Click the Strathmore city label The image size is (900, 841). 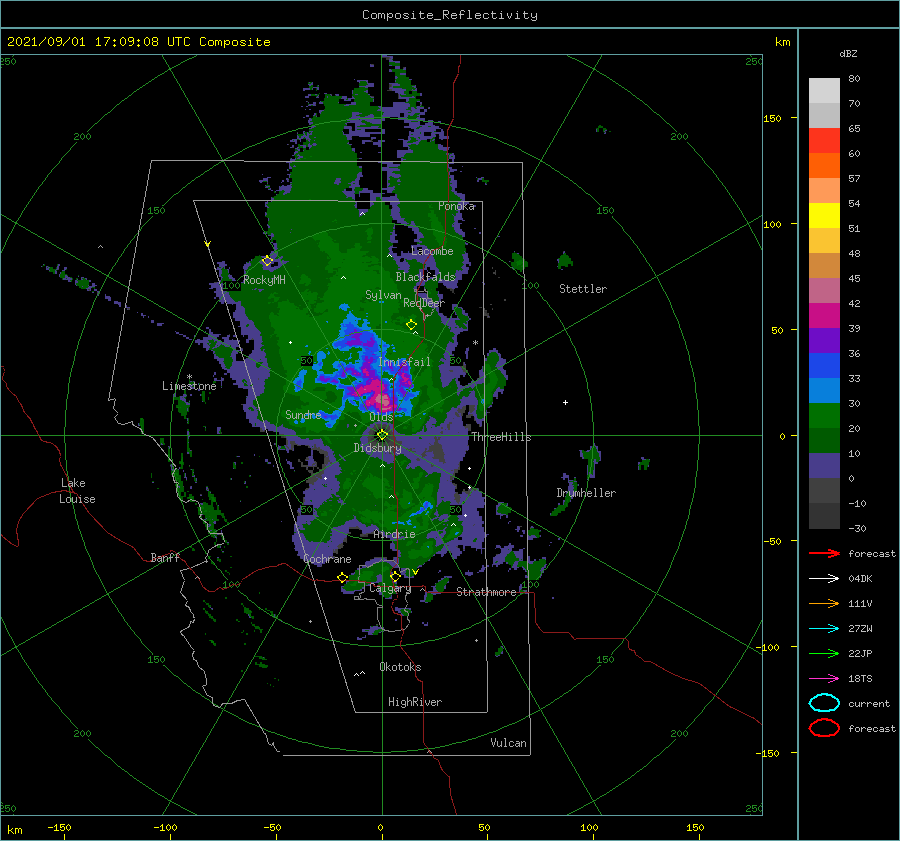pos(486,592)
